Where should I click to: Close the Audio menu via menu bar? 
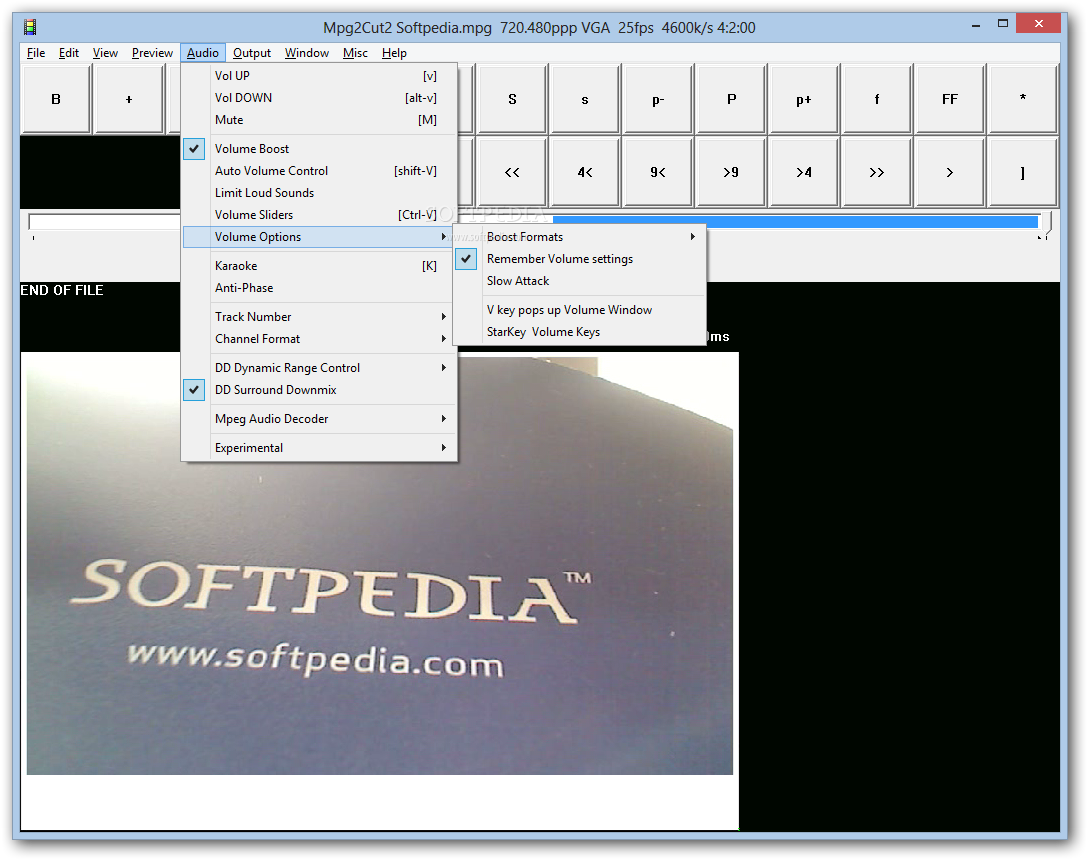[203, 53]
